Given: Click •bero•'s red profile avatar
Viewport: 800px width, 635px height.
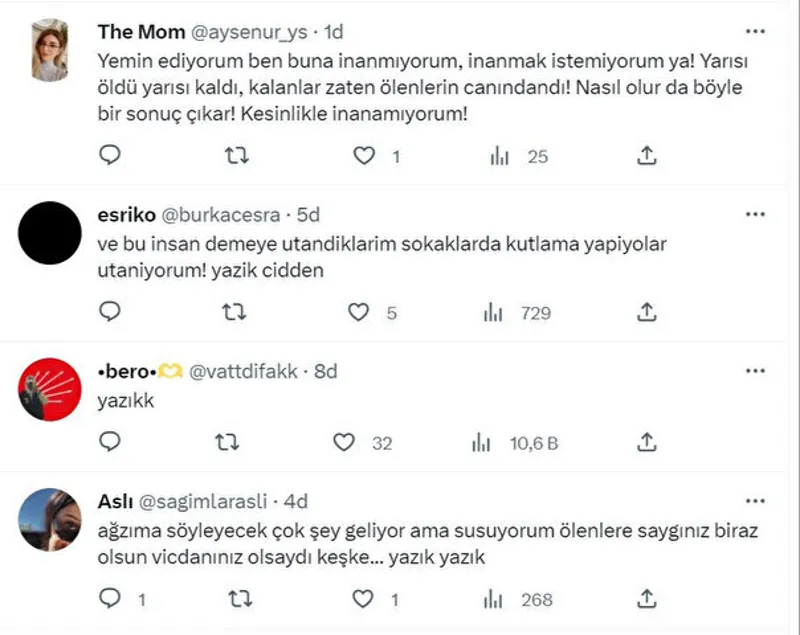Looking at the screenshot, I should tap(50, 389).
